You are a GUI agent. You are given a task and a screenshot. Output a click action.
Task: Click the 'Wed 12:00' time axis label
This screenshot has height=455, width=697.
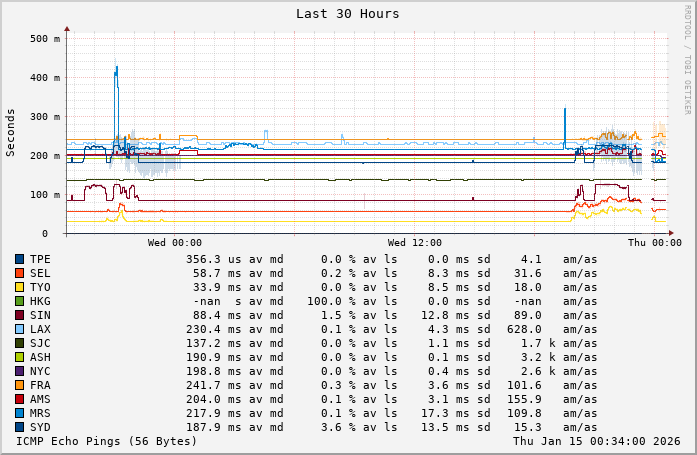(x=414, y=243)
